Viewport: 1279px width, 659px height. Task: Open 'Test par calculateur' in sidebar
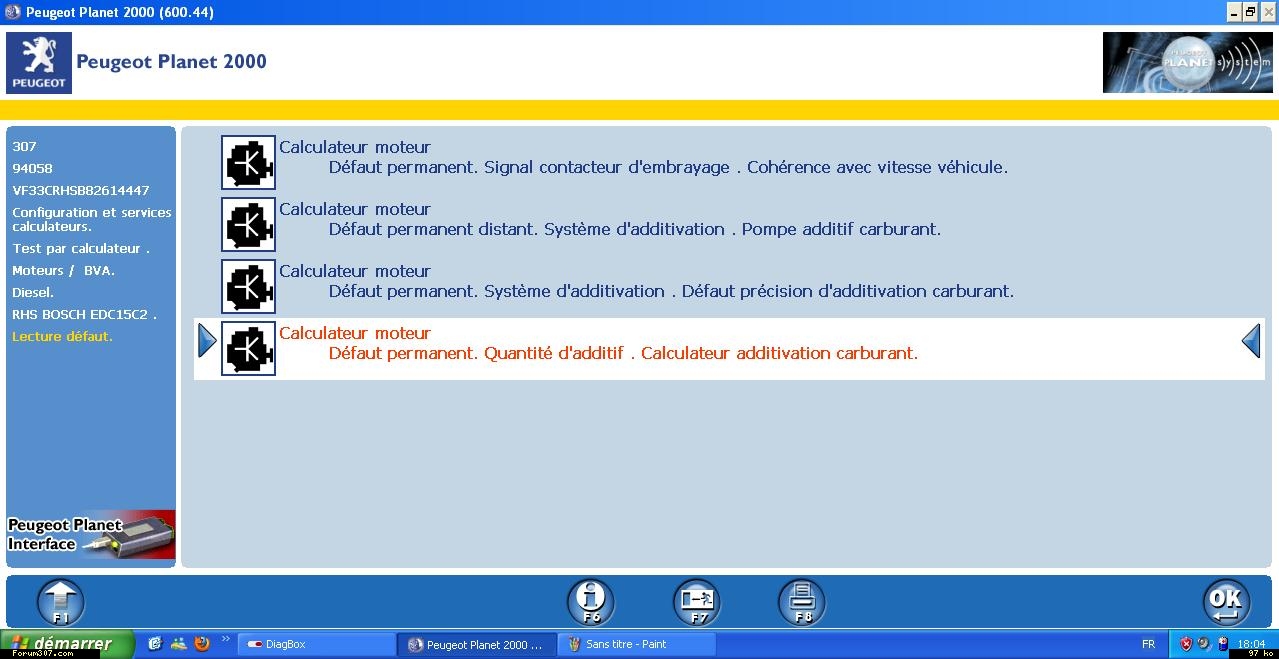(80, 248)
